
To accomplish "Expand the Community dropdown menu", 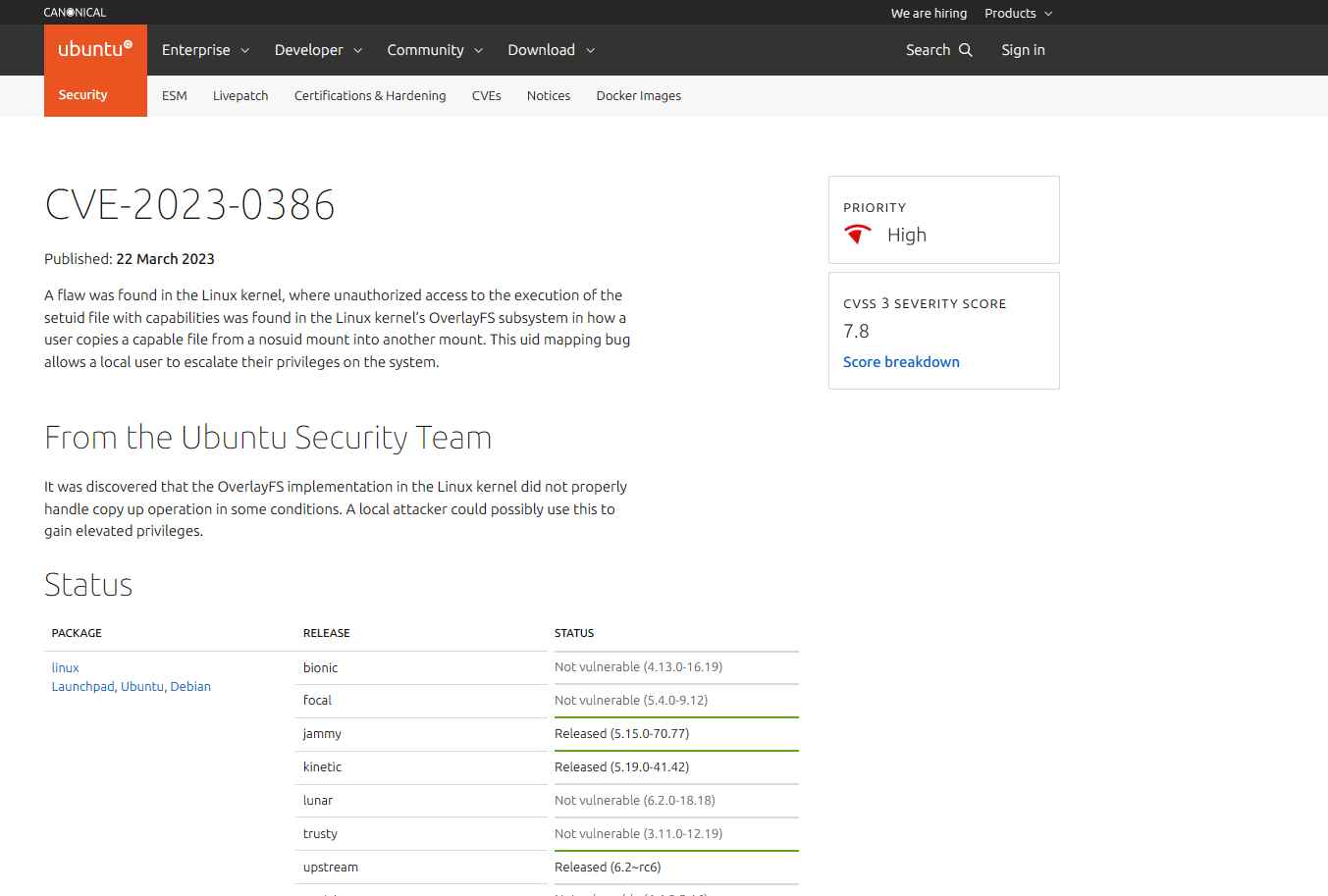I will pos(435,50).
